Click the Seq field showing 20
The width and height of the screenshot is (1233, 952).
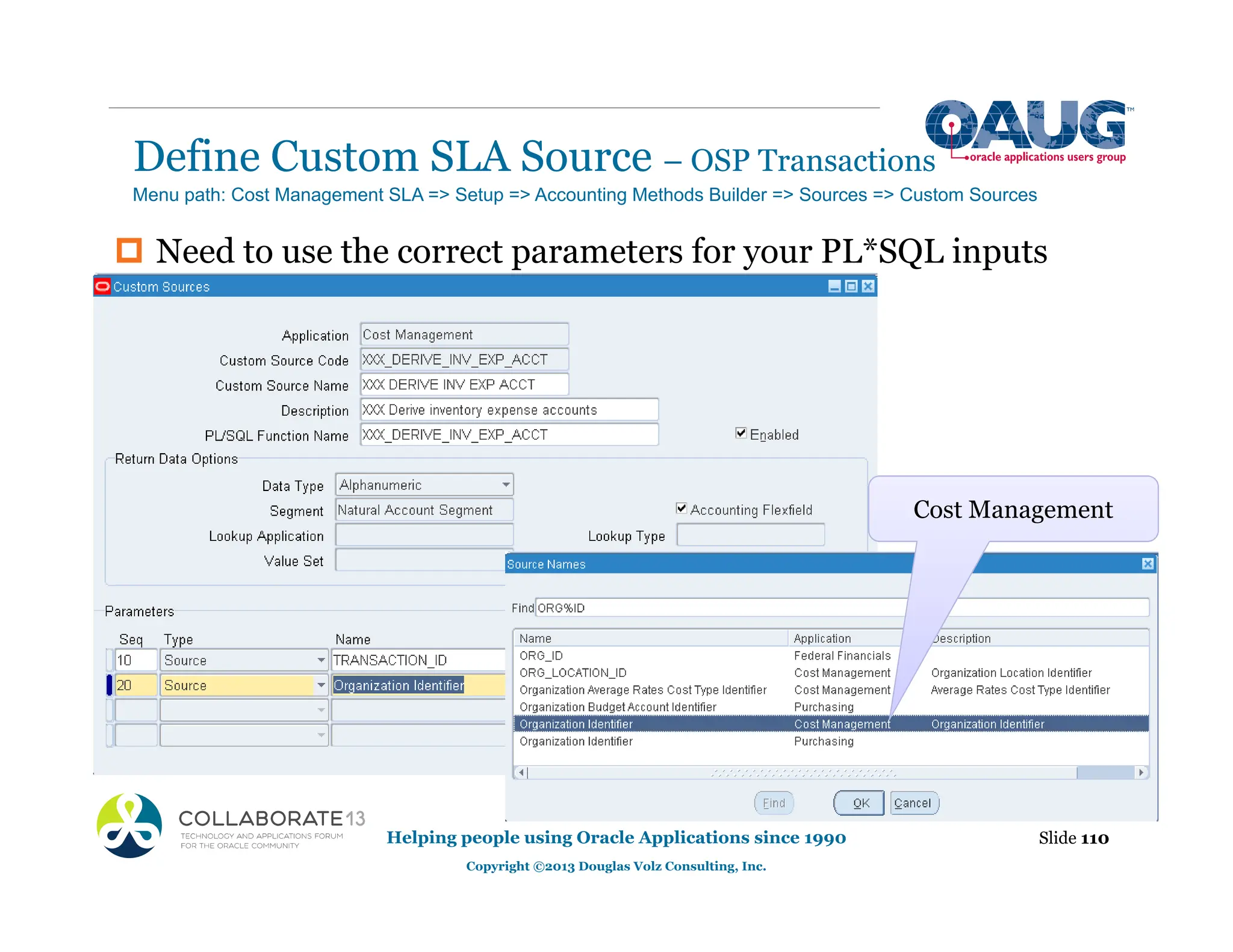[137, 685]
